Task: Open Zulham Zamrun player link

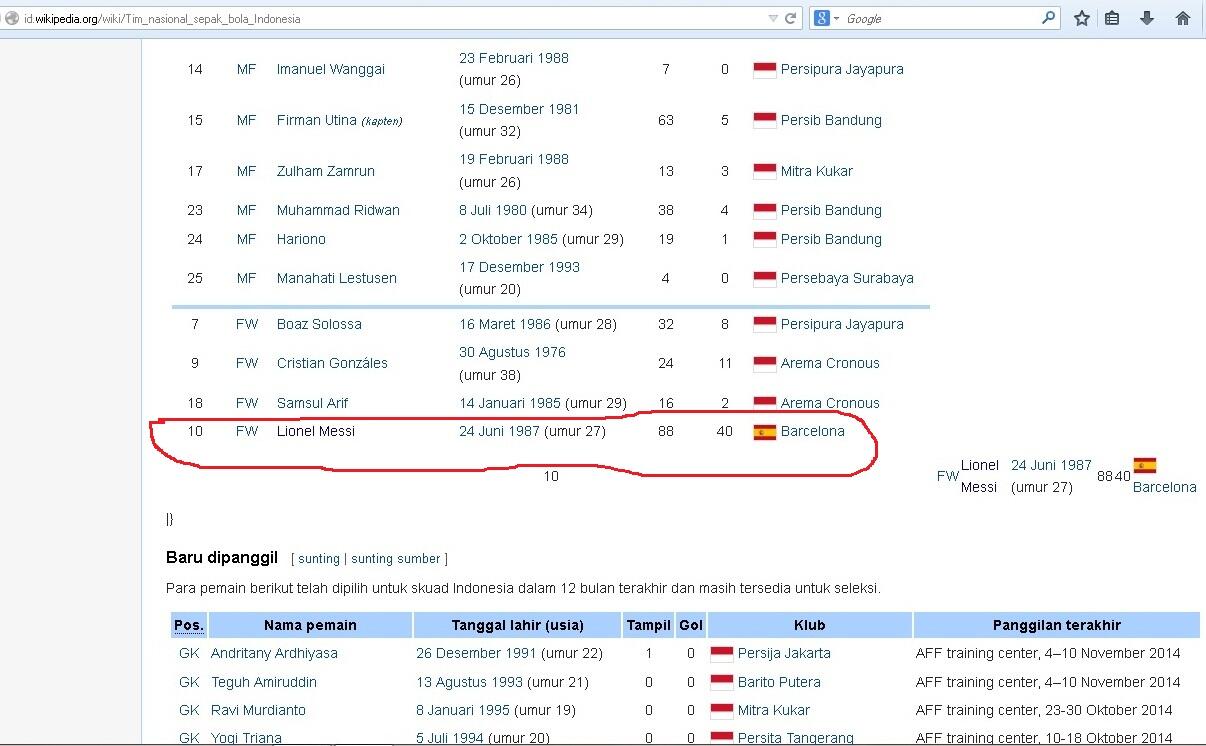Action: (x=326, y=171)
